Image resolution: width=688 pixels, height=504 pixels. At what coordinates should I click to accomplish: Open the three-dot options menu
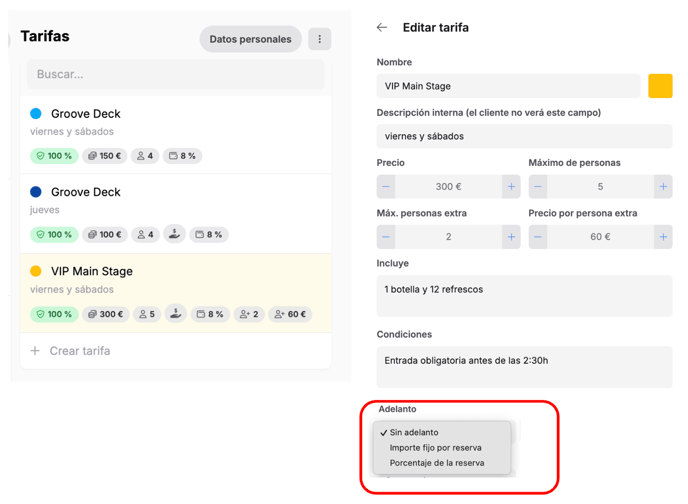(x=319, y=39)
